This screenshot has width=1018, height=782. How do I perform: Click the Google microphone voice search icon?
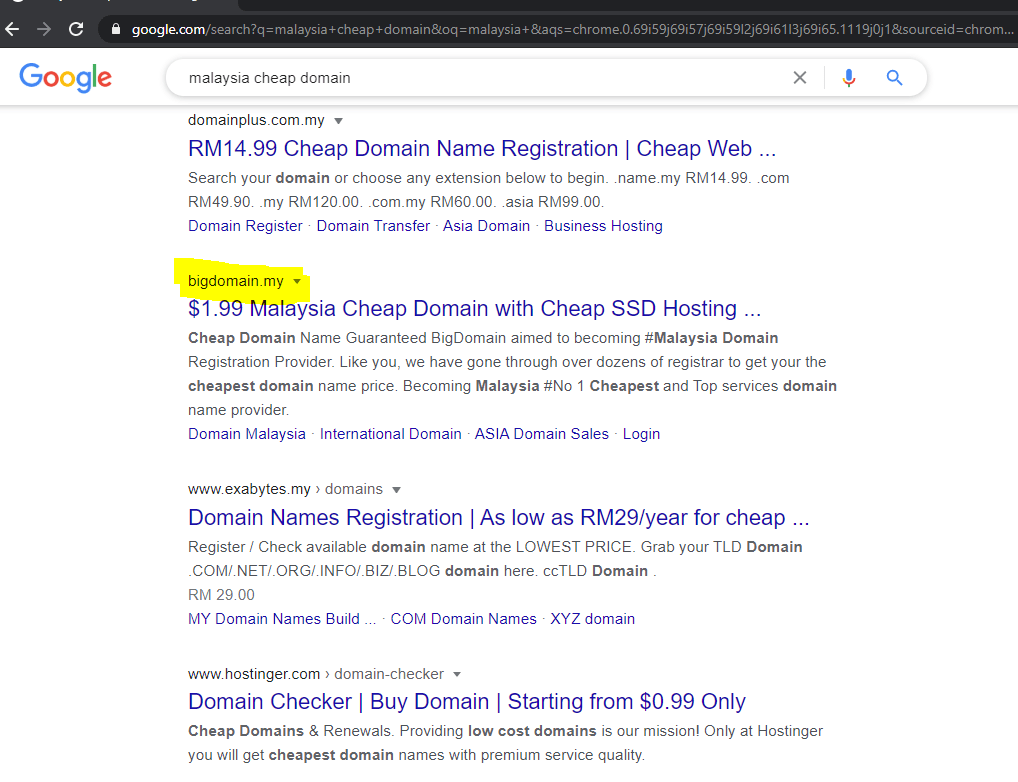pyautogui.click(x=849, y=77)
